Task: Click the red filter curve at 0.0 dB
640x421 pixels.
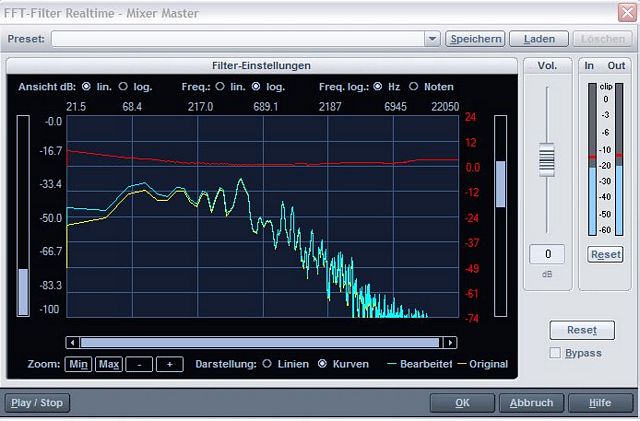Action: (261, 165)
